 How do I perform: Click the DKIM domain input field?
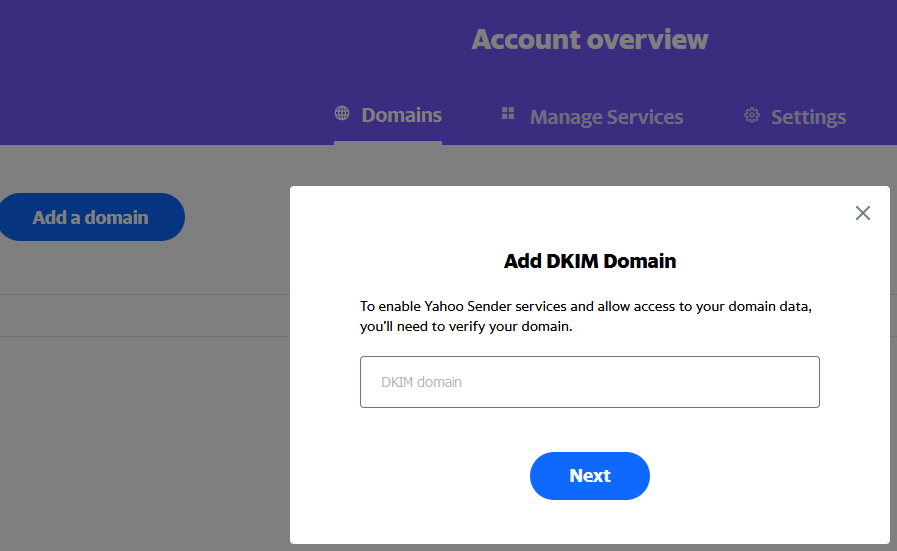tap(590, 382)
